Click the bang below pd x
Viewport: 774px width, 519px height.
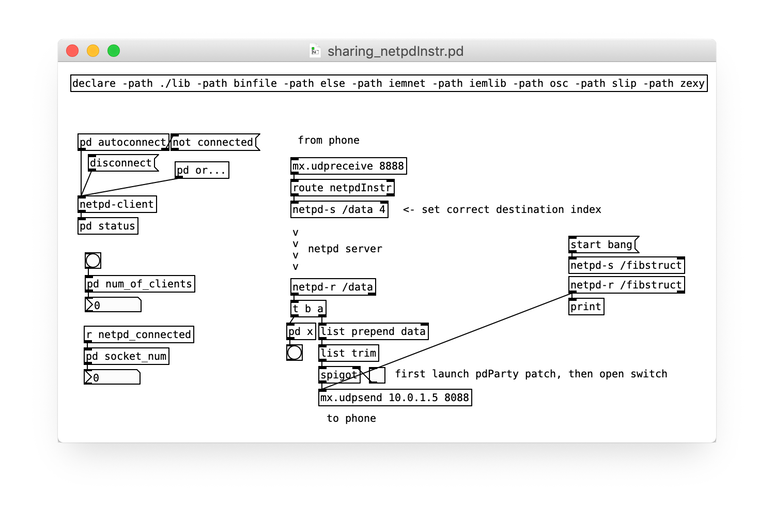(294, 352)
